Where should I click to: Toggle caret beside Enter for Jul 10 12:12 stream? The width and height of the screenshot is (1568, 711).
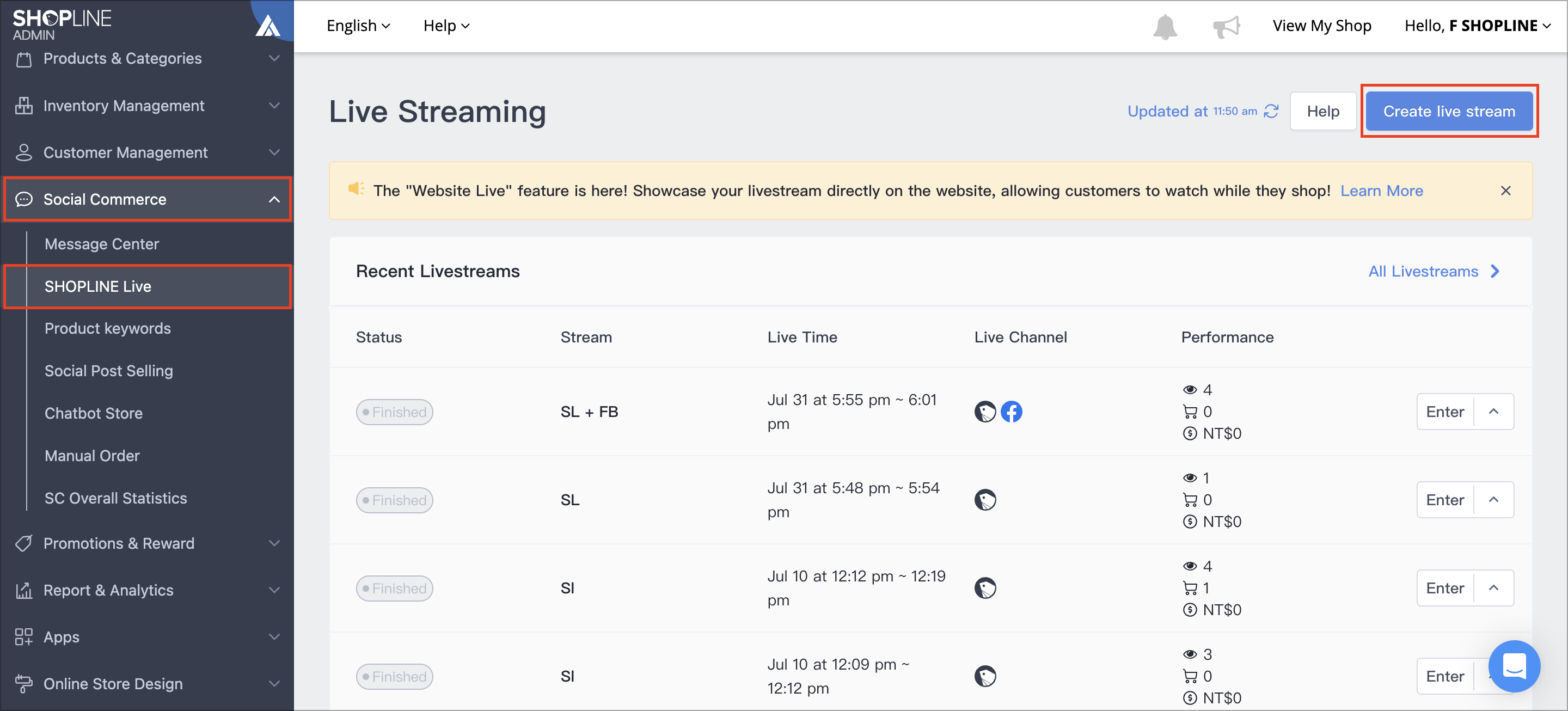[x=1493, y=589]
